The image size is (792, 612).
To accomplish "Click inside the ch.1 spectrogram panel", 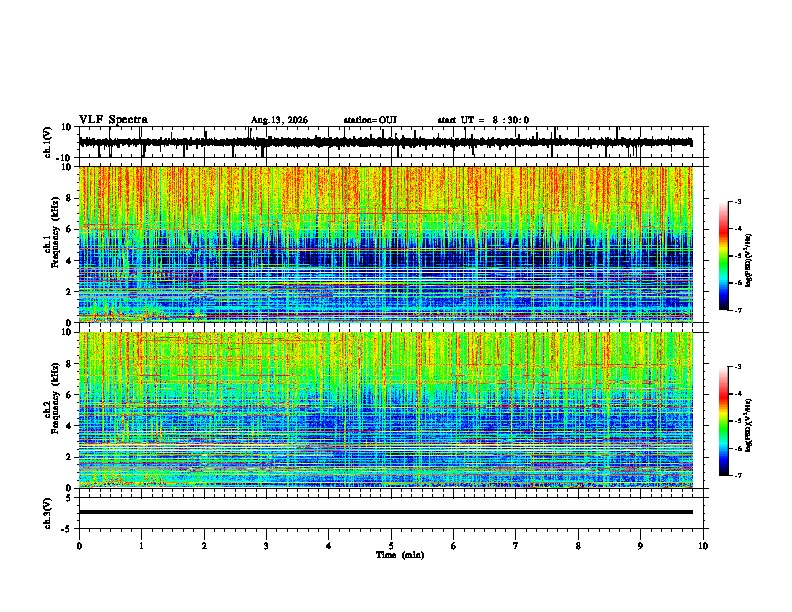I will click(x=385, y=244).
